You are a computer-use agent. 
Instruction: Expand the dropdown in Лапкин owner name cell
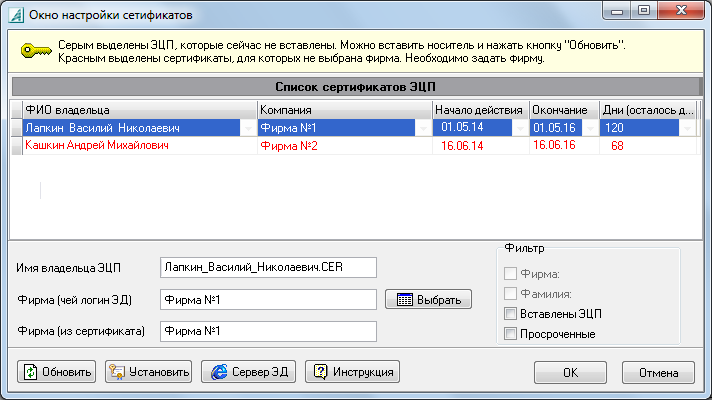(x=248, y=128)
